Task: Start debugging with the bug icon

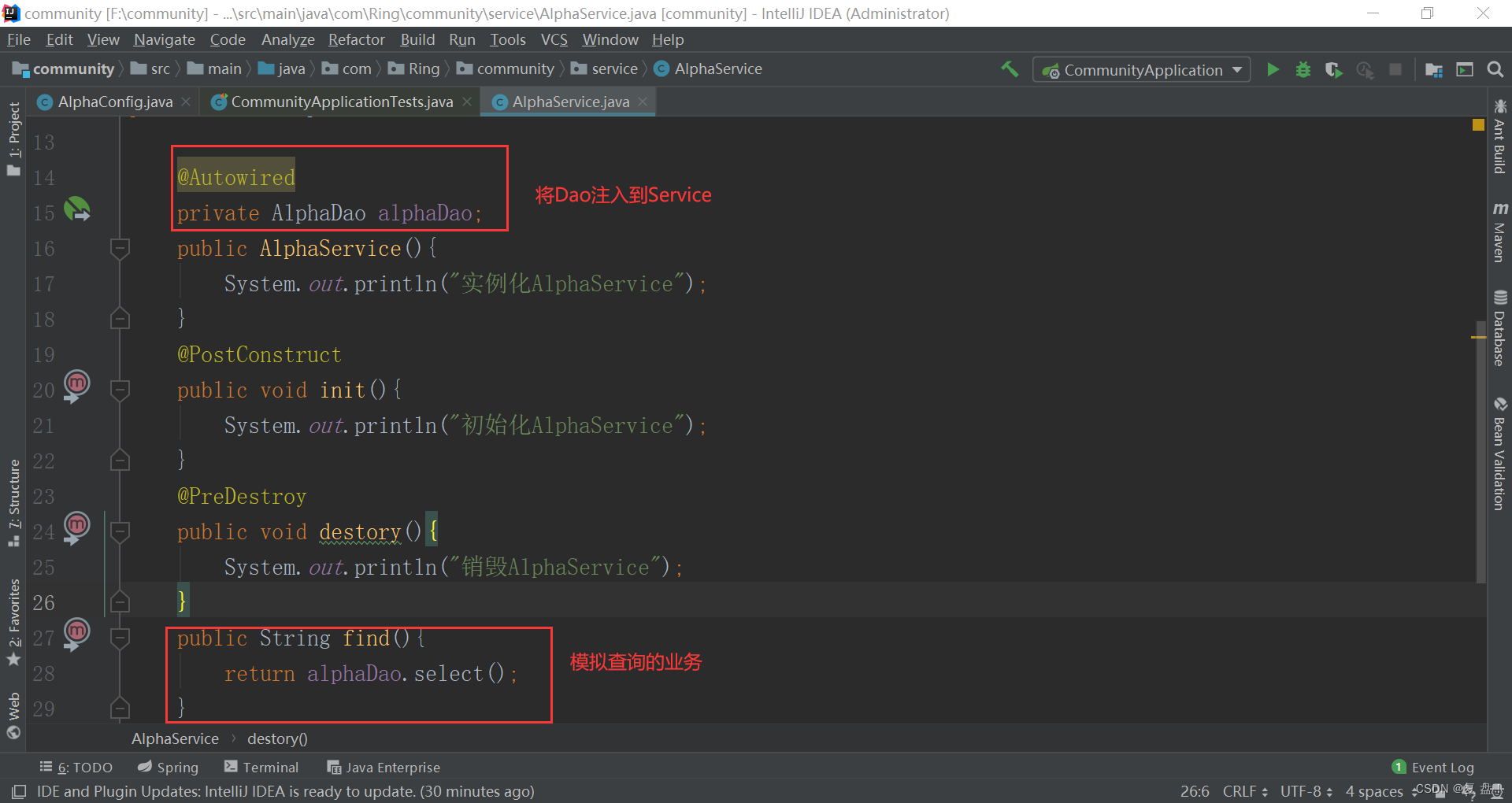Action: pyautogui.click(x=1303, y=69)
